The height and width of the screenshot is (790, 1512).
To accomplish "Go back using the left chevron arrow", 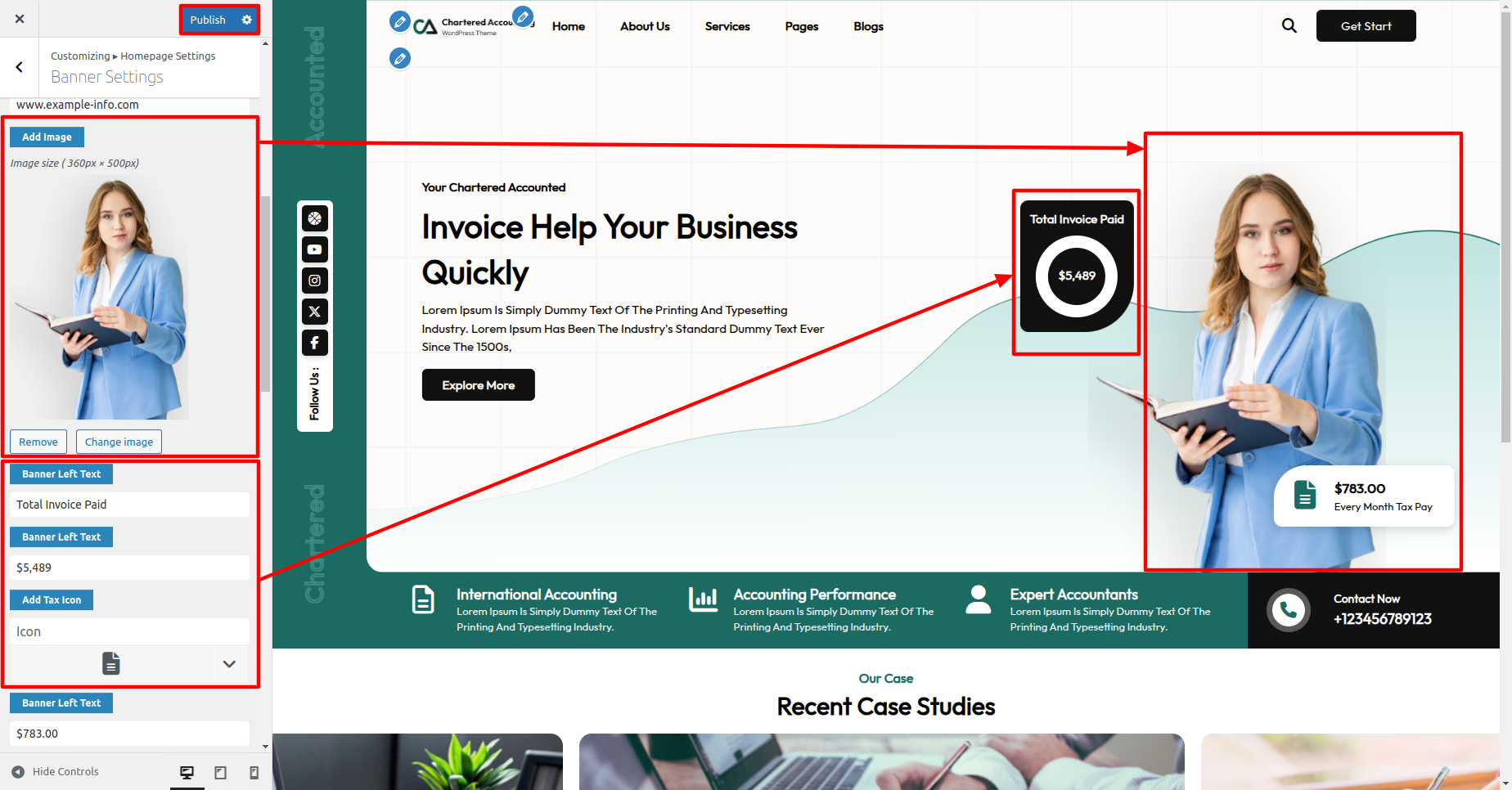I will tap(20, 67).
